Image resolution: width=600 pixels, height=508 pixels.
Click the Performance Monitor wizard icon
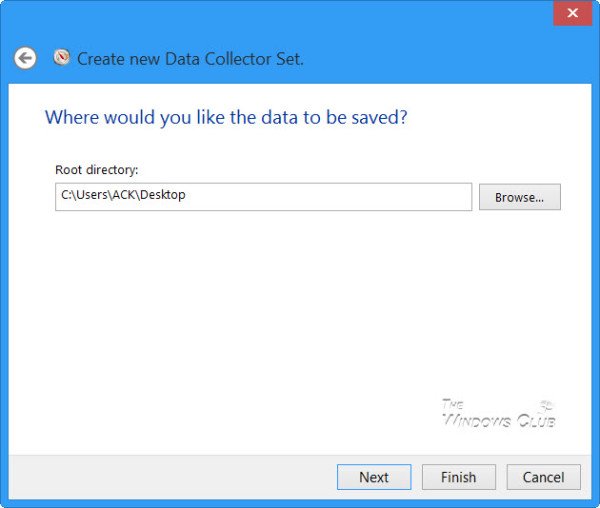click(61, 57)
